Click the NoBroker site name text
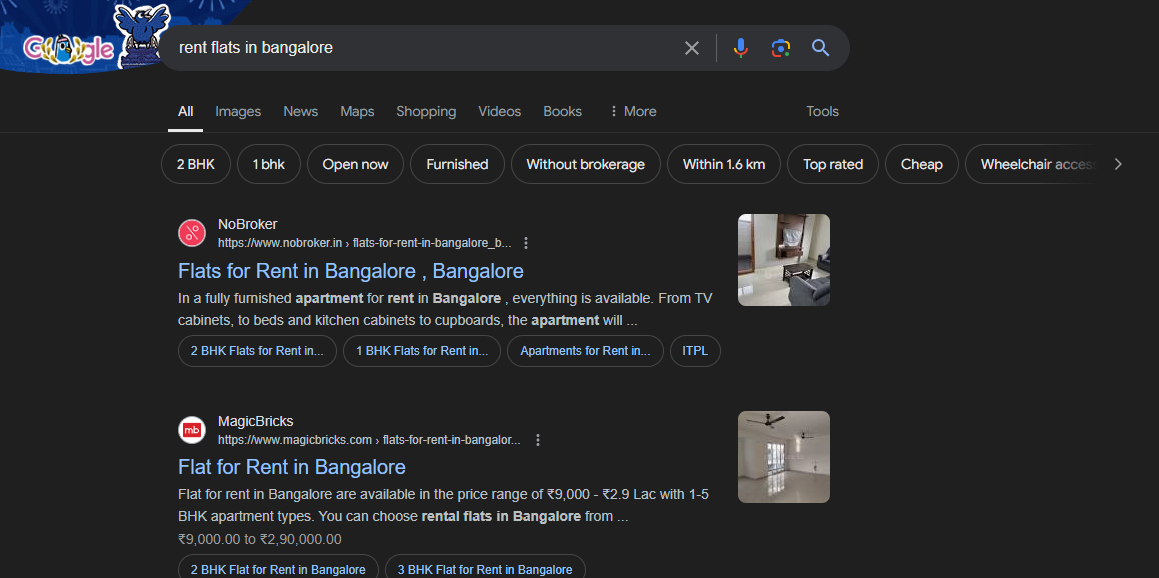 point(248,224)
